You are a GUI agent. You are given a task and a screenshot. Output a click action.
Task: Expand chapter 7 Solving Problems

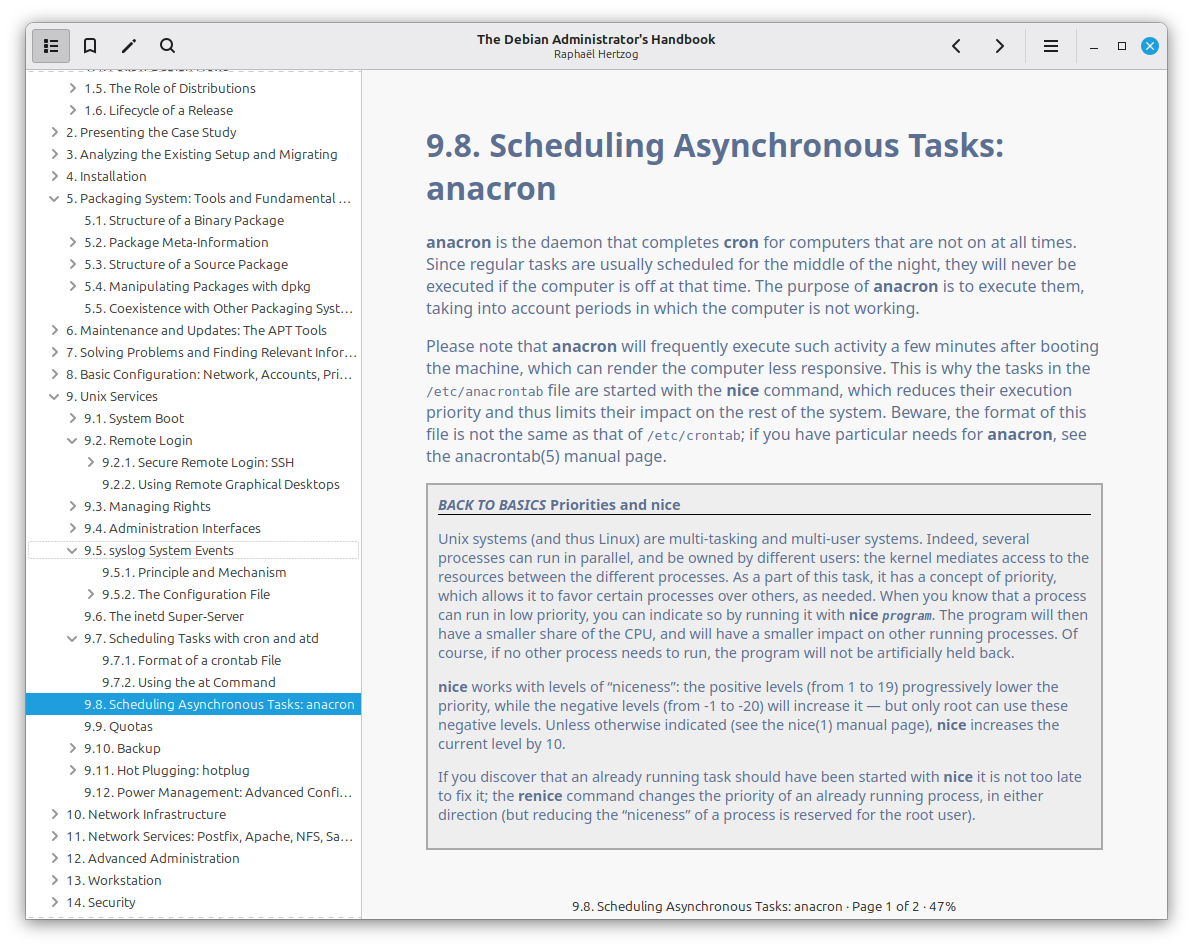point(54,352)
